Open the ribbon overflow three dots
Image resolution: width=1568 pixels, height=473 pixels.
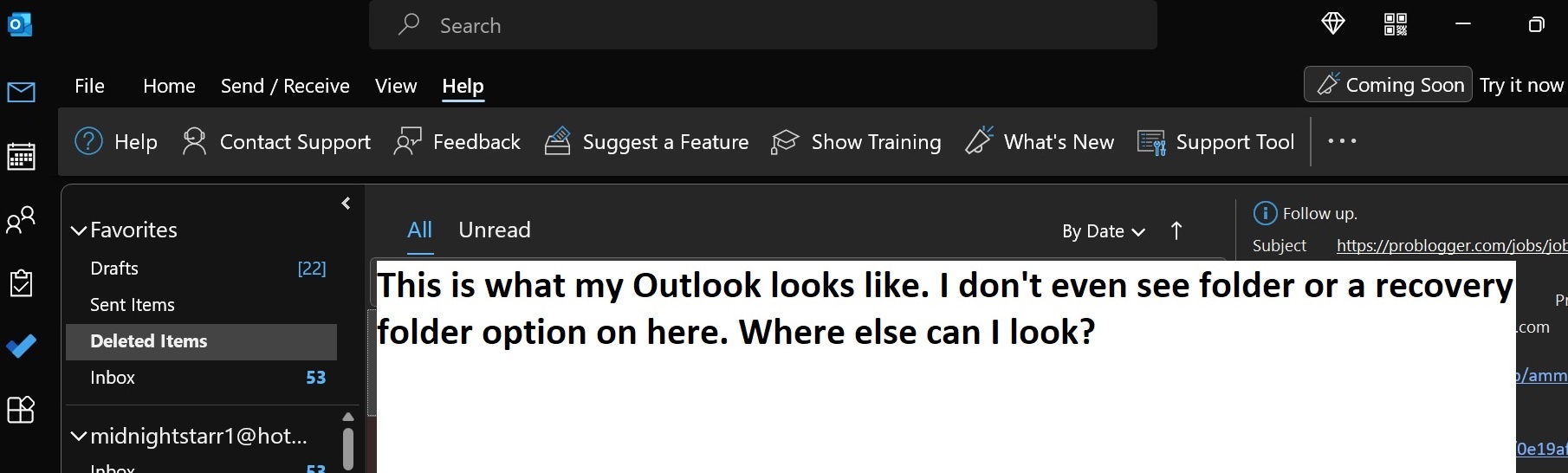click(1342, 141)
